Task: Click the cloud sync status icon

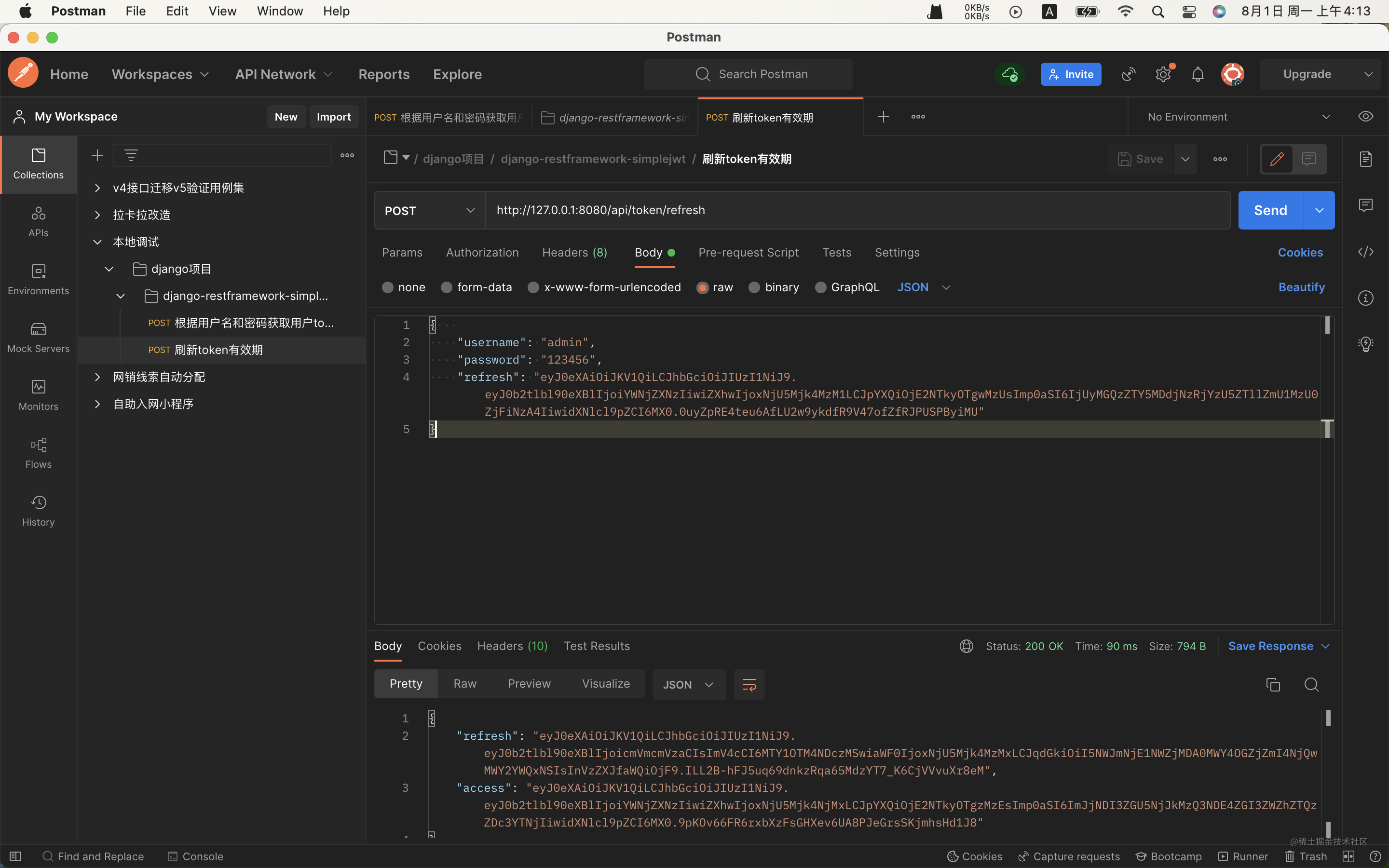Action: click(1009, 74)
